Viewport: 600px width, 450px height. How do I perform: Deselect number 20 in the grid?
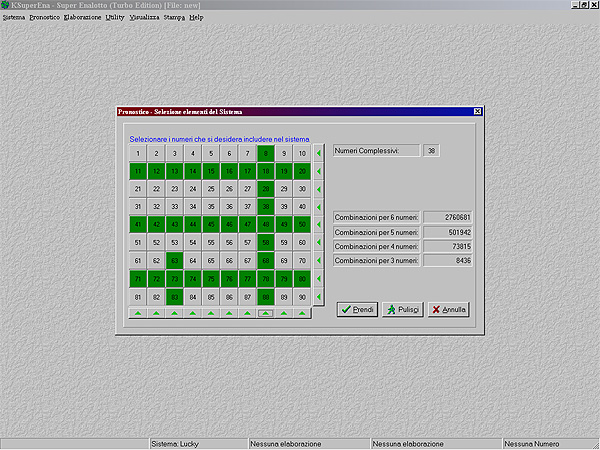(302, 171)
